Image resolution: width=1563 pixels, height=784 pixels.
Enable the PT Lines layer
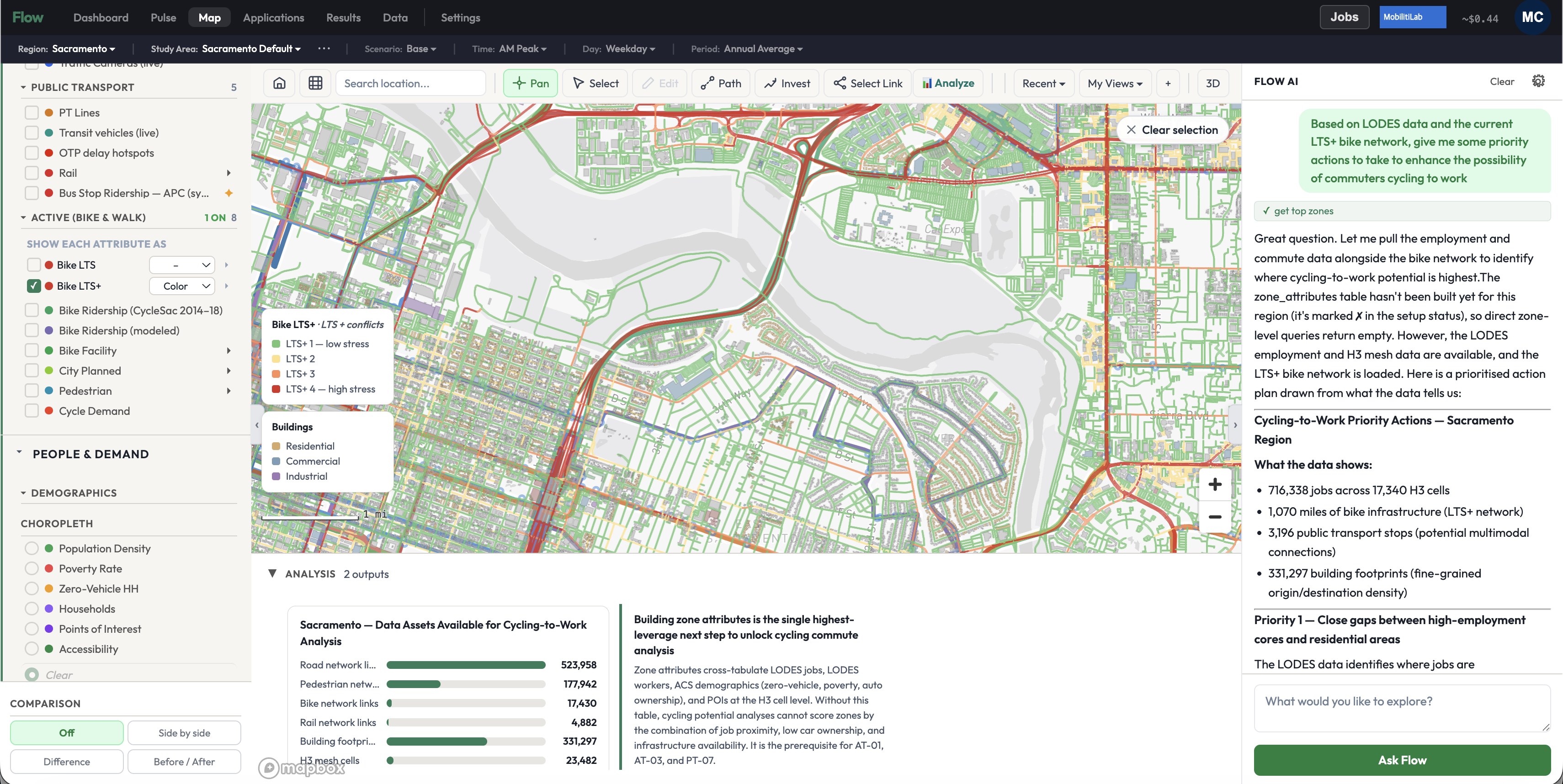coord(32,112)
